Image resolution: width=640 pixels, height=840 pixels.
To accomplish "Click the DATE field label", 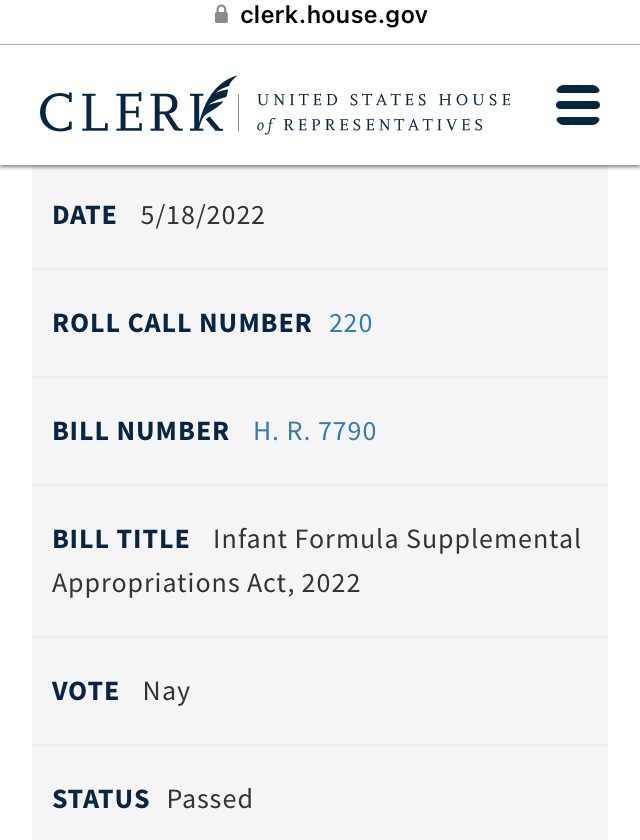I will [x=84, y=215].
